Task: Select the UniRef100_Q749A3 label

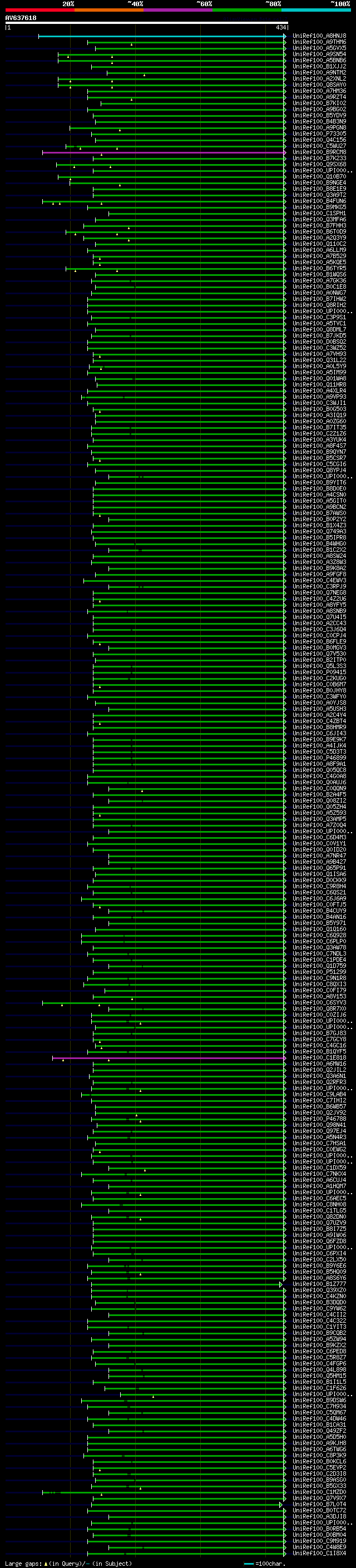Action: (x=319, y=532)
